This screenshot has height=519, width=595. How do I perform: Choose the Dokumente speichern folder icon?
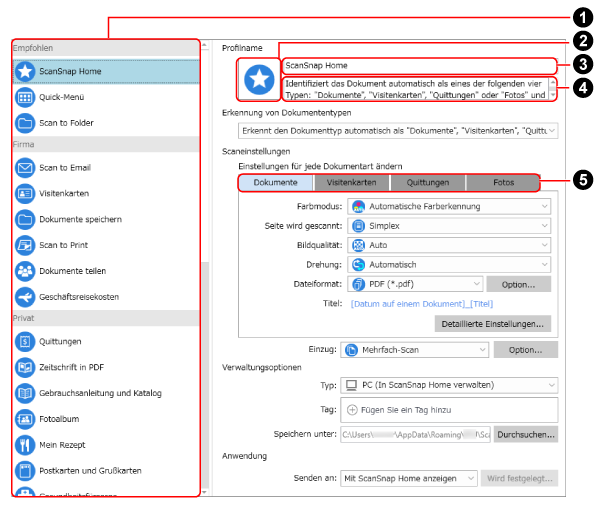25,219
